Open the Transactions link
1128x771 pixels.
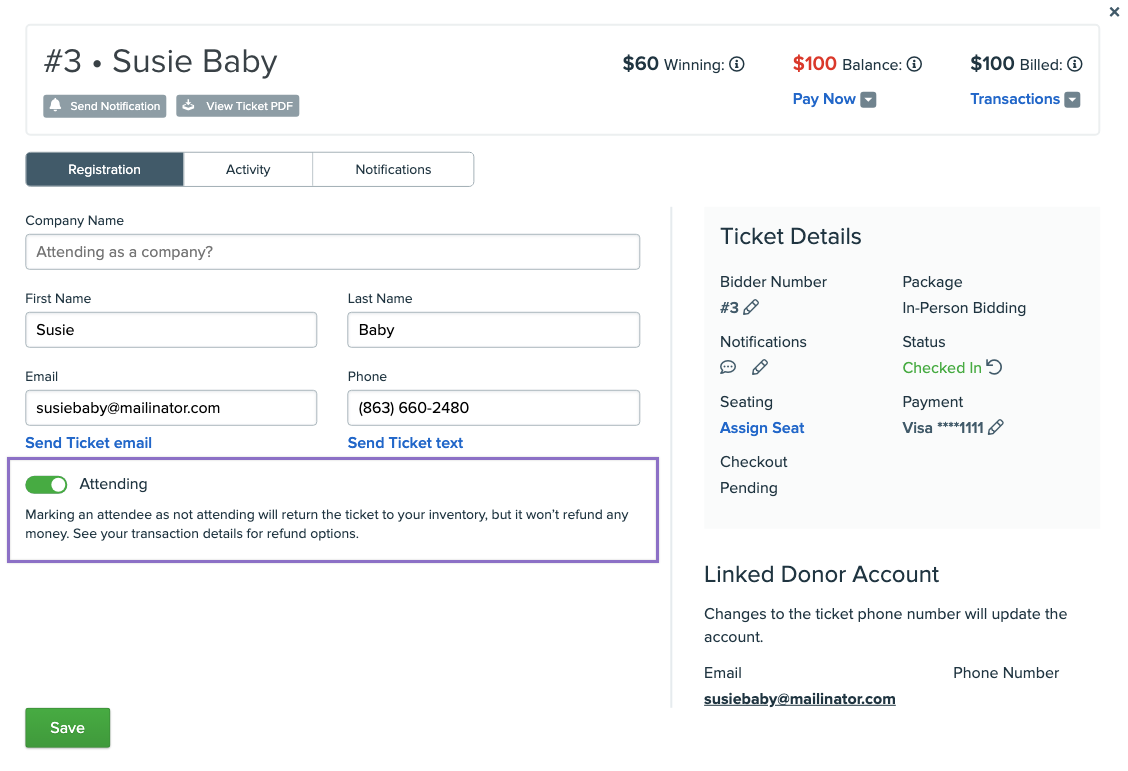(1014, 99)
